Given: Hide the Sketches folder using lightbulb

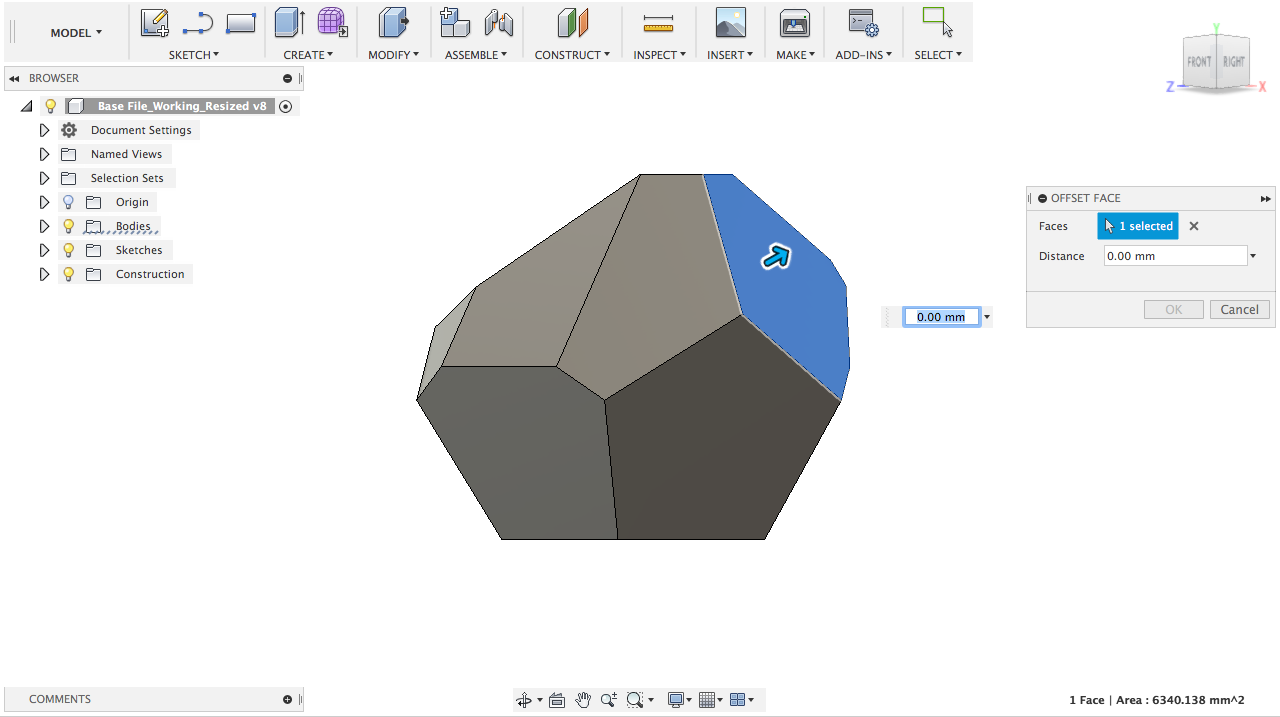Looking at the screenshot, I should coord(69,250).
